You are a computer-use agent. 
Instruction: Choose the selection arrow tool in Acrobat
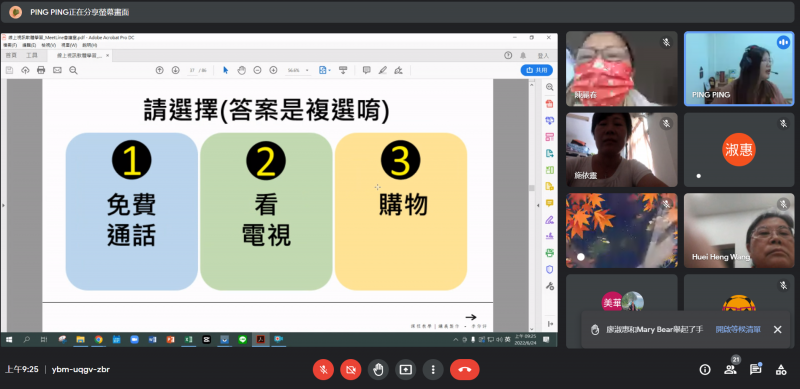click(226, 70)
